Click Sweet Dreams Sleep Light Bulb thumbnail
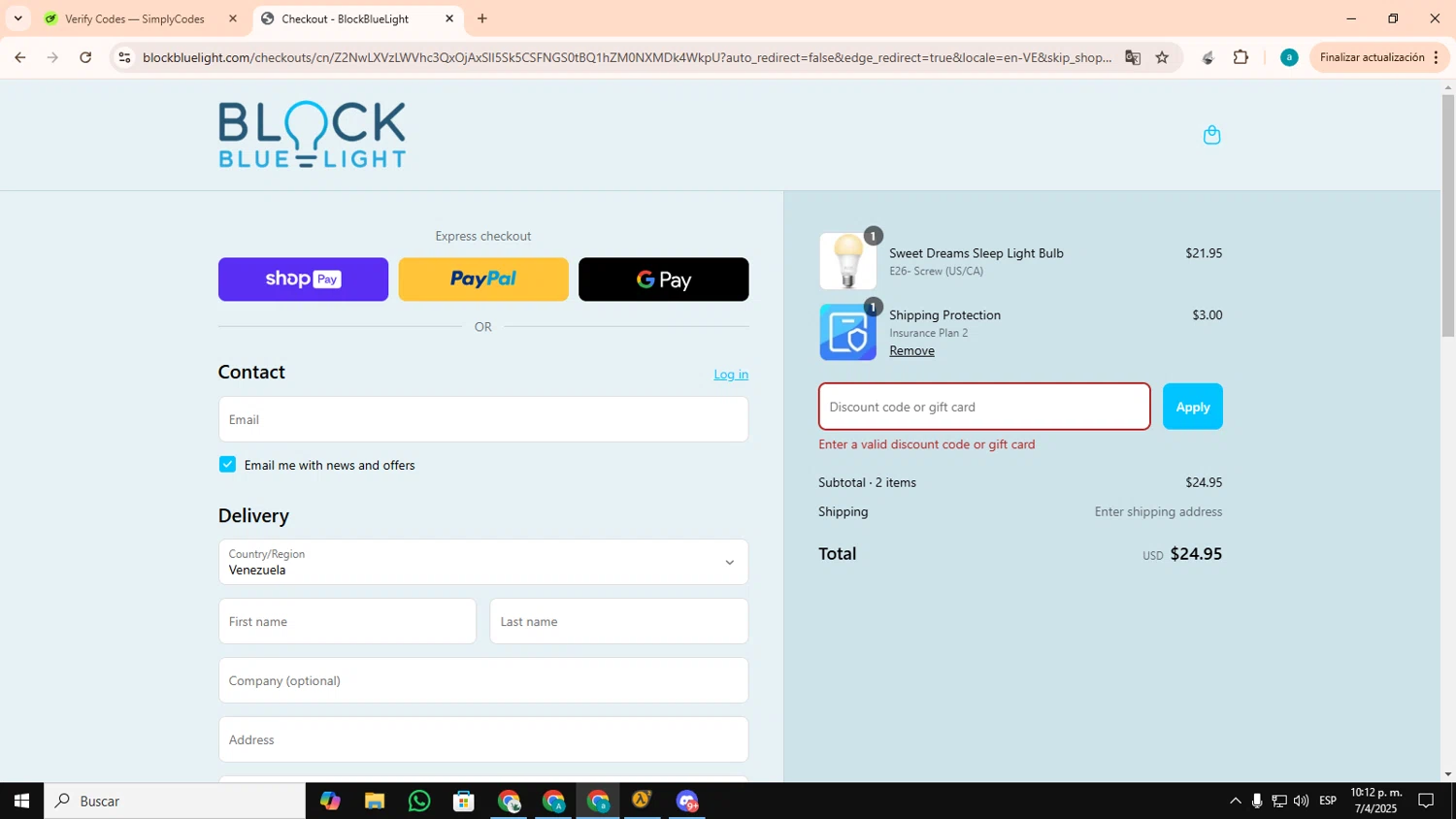 [847, 261]
